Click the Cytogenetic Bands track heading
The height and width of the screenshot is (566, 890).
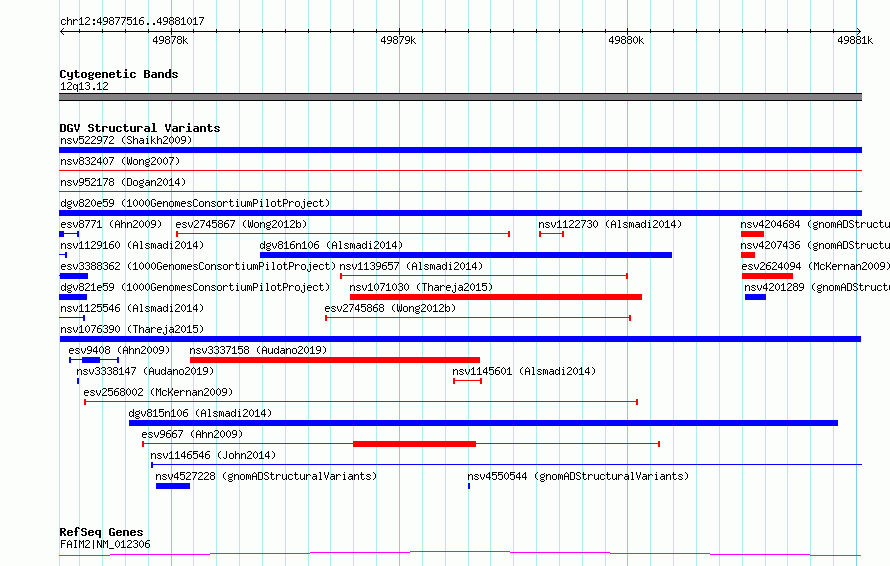click(119, 74)
